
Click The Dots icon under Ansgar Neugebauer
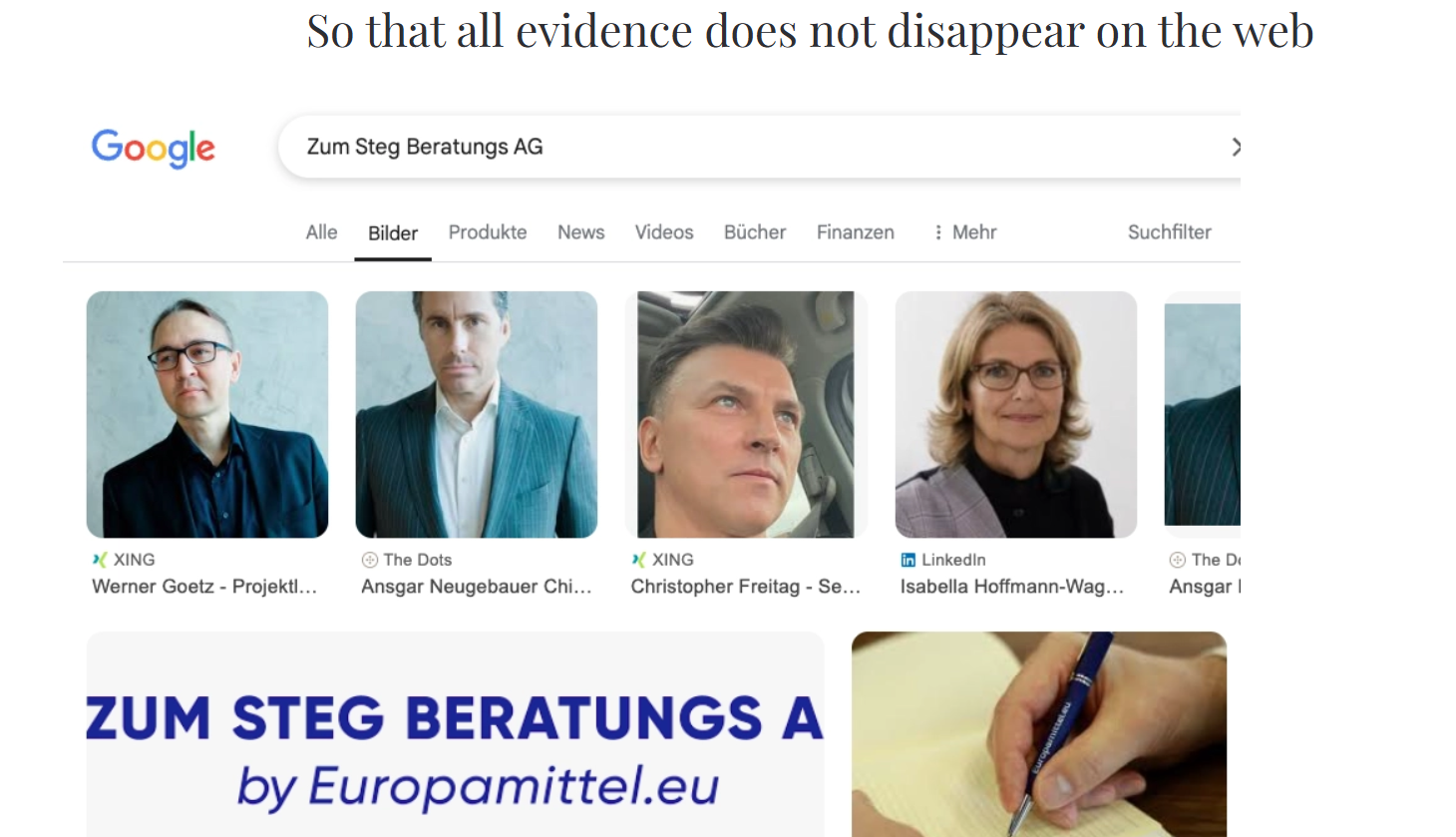369,560
